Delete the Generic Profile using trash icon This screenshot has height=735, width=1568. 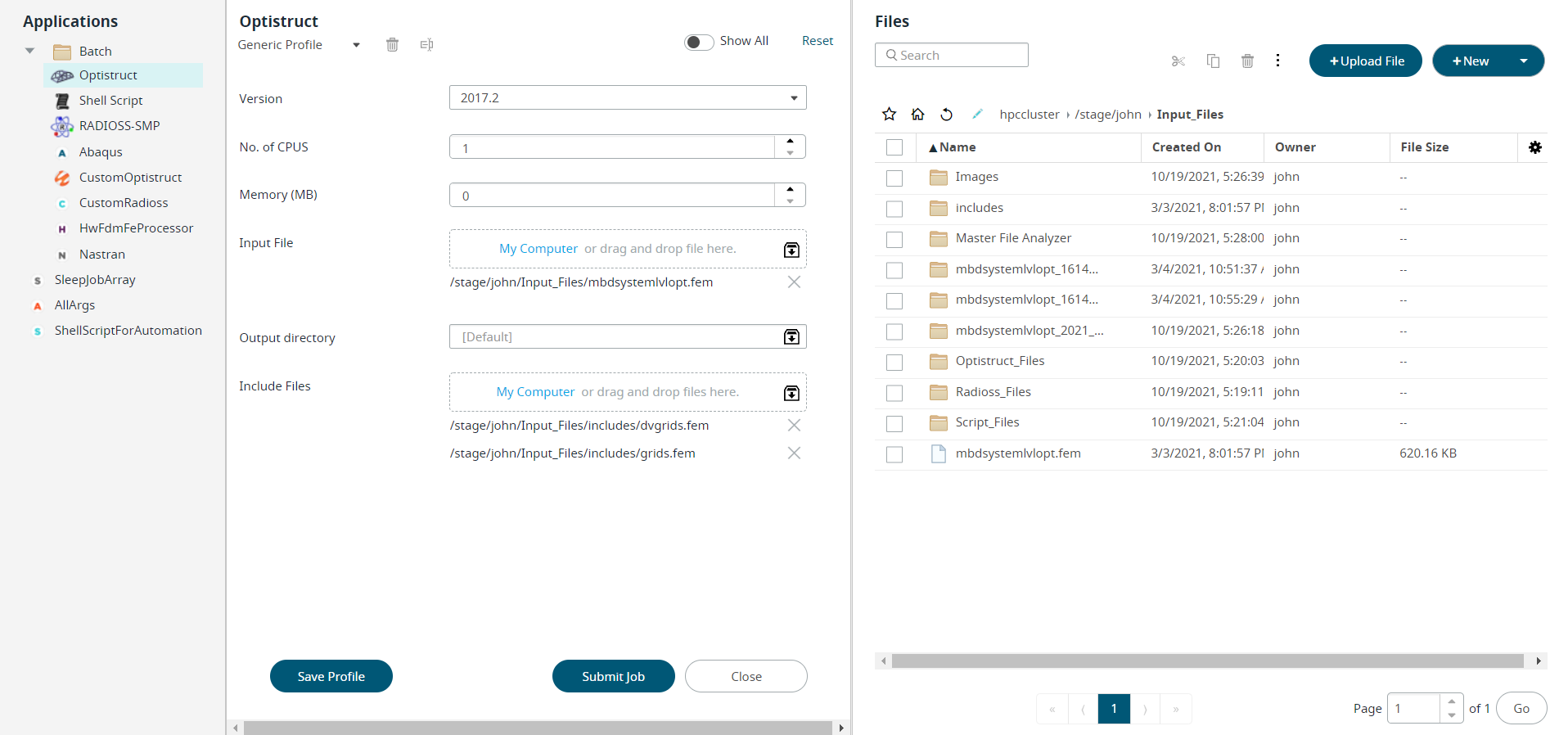click(x=392, y=45)
